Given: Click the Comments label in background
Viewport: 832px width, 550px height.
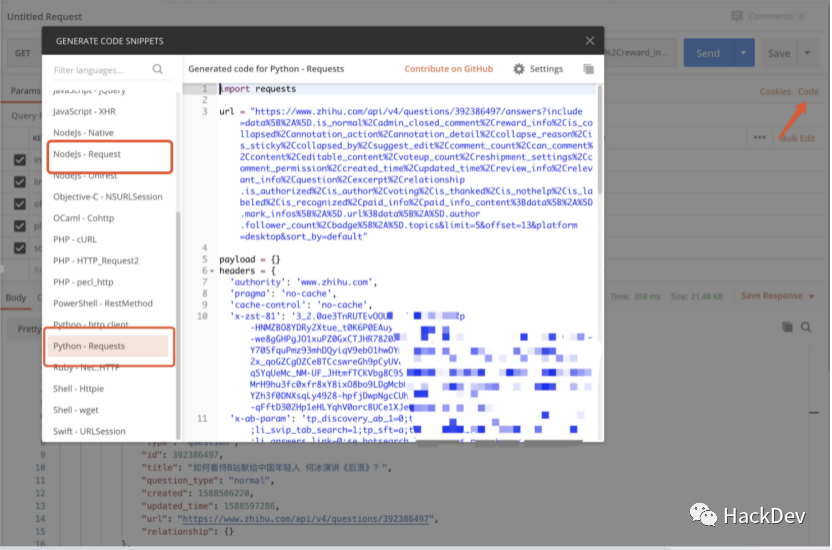Looking at the screenshot, I should (x=770, y=16).
